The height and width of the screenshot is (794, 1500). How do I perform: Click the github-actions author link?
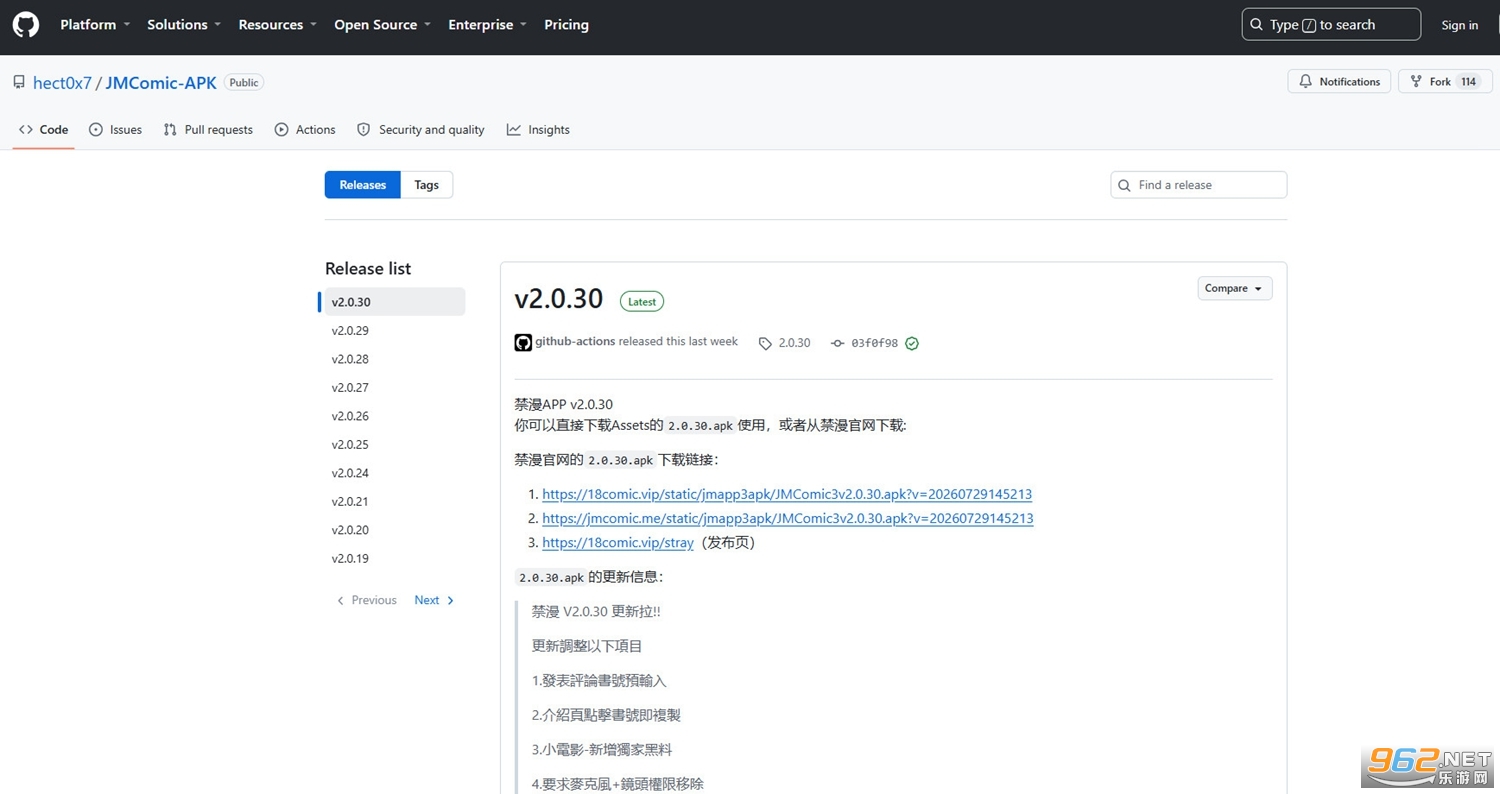pyautogui.click(x=575, y=342)
